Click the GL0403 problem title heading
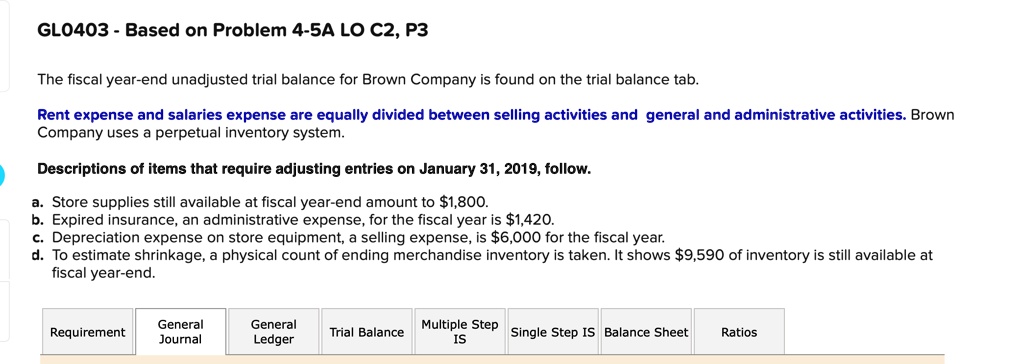 click(232, 30)
